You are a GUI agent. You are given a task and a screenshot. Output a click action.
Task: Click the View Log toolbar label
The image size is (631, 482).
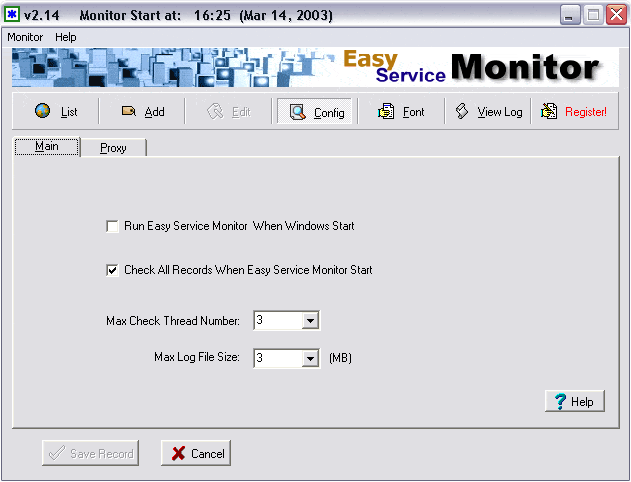point(500,112)
